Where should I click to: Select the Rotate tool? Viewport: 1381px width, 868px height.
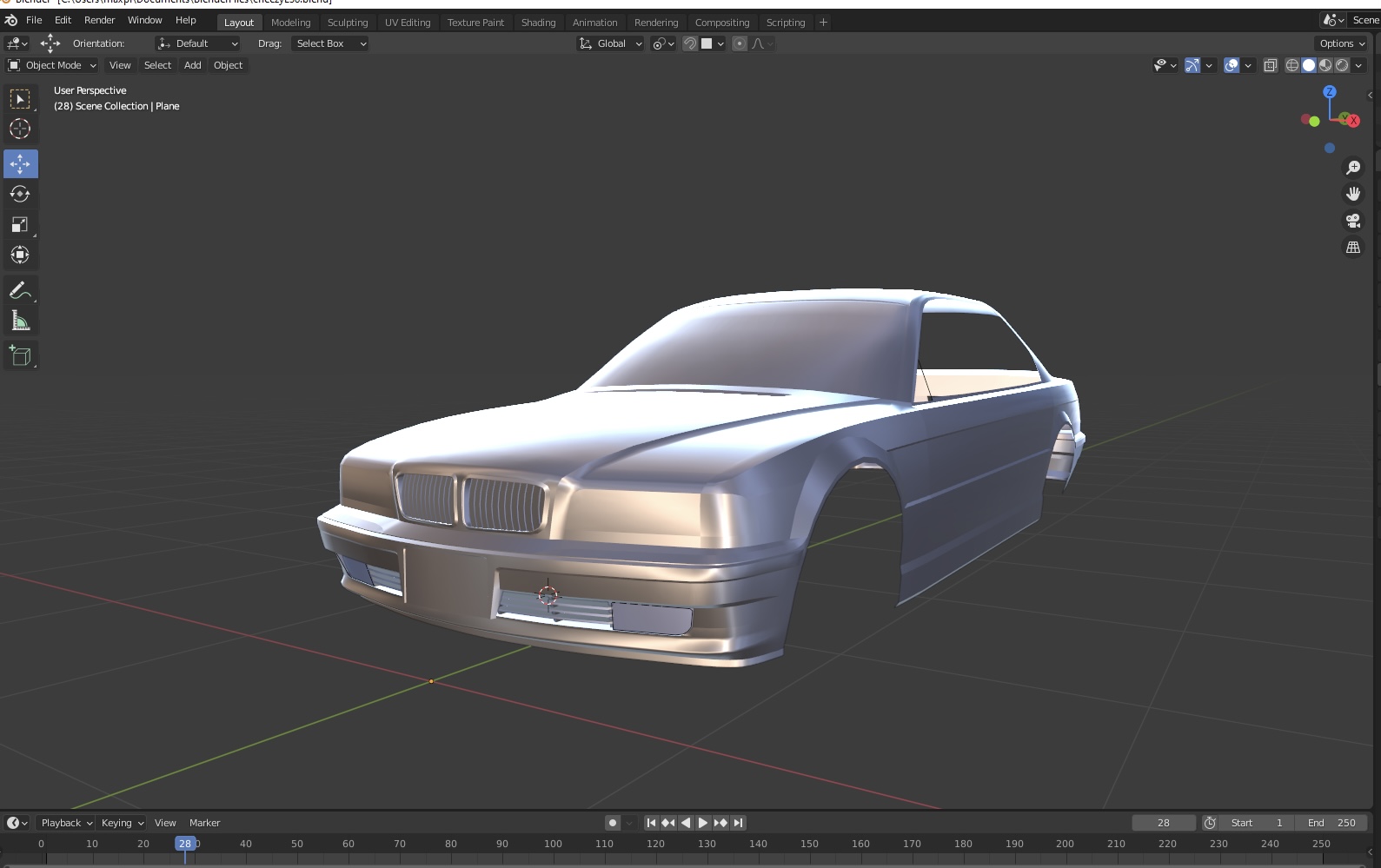[20, 194]
